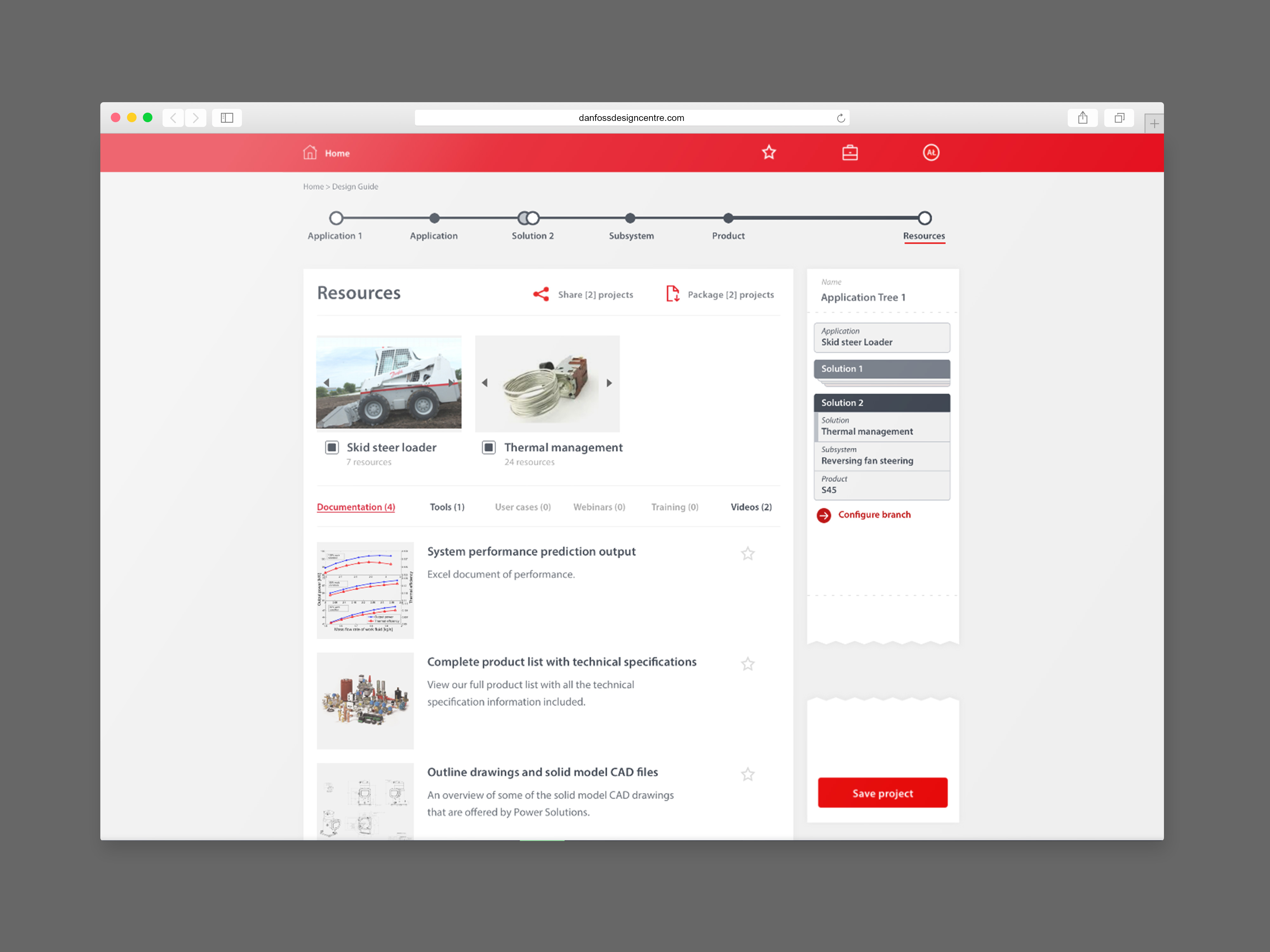Jump to the Subsystem step marker
Screen dimensions: 1270x952
coord(631,218)
